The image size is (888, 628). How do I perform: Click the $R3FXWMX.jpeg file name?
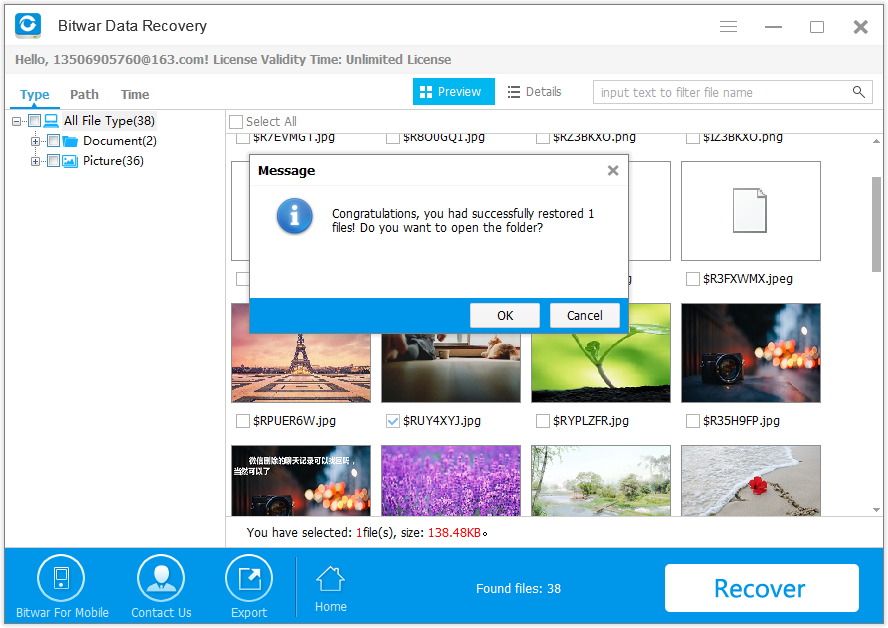748,279
